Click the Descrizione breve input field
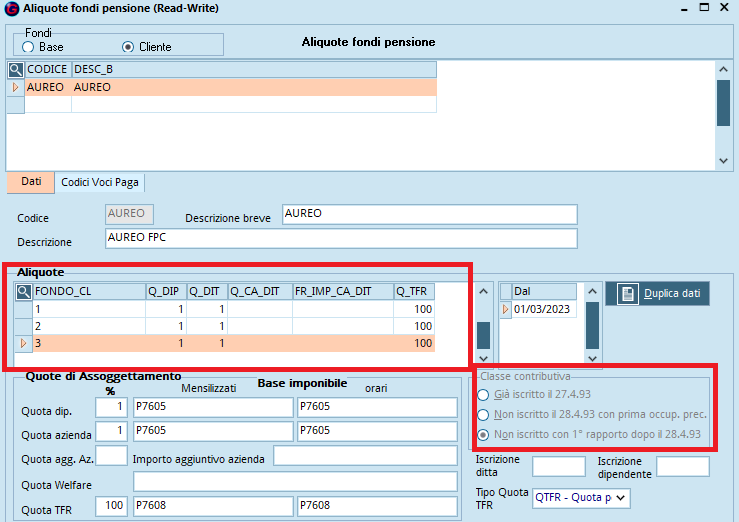The image size is (739, 522). (x=430, y=214)
